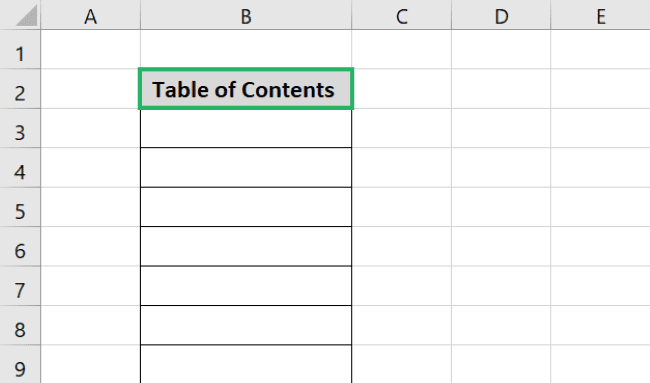Click the Select All corner triangle
The height and width of the screenshot is (383, 650).
[26, 15]
